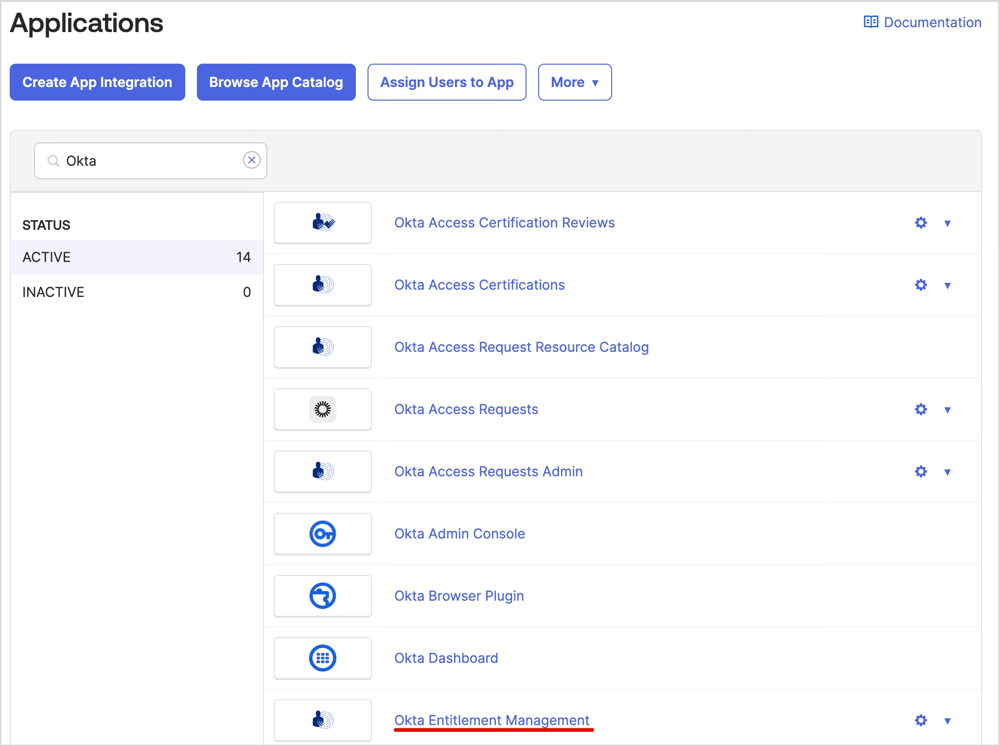Open gear settings for Okta Access Certifications
The height and width of the screenshot is (746, 1000).
click(921, 285)
